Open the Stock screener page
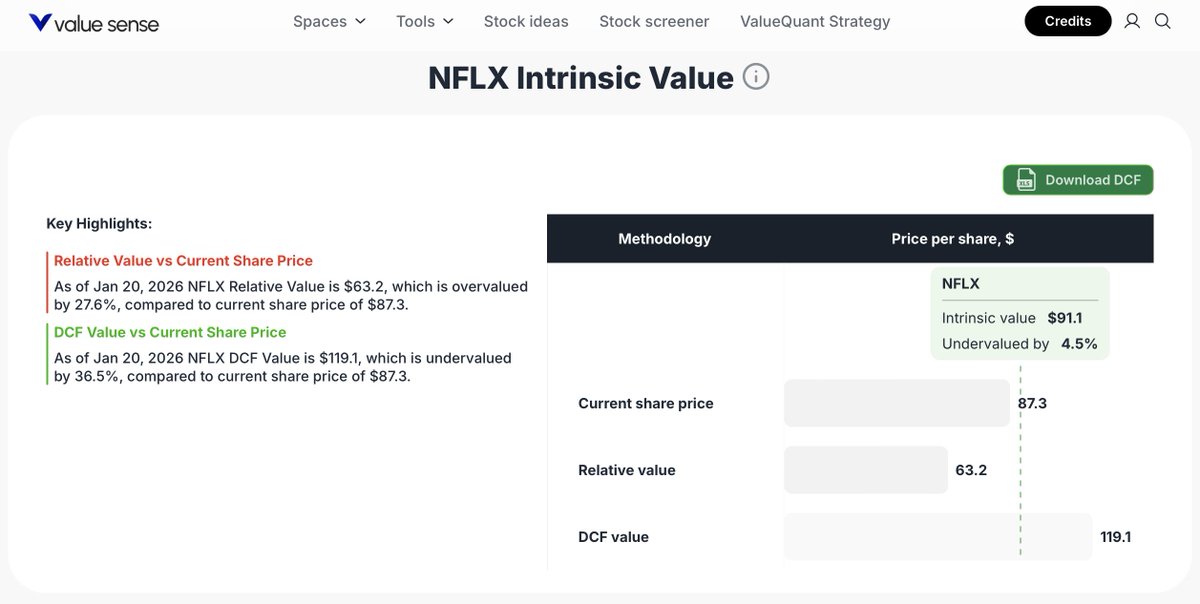The height and width of the screenshot is (604, 1200). pyautogui.click(x=654, y=21)
